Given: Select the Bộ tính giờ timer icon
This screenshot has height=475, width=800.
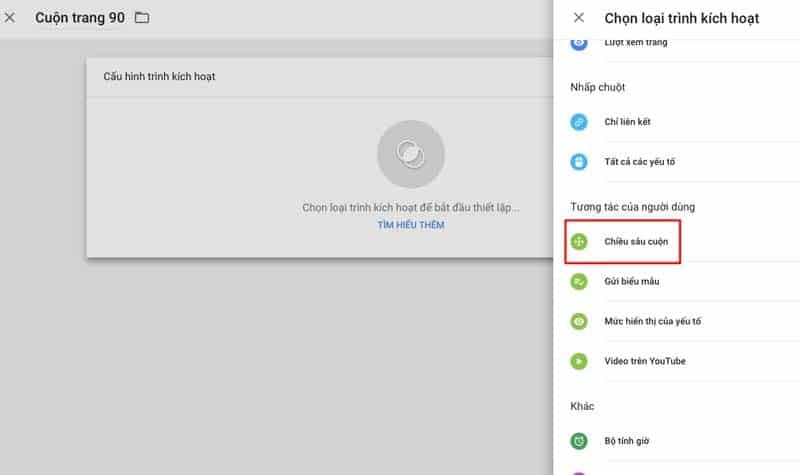Looking at the screenshot, I should click(579, 441).
